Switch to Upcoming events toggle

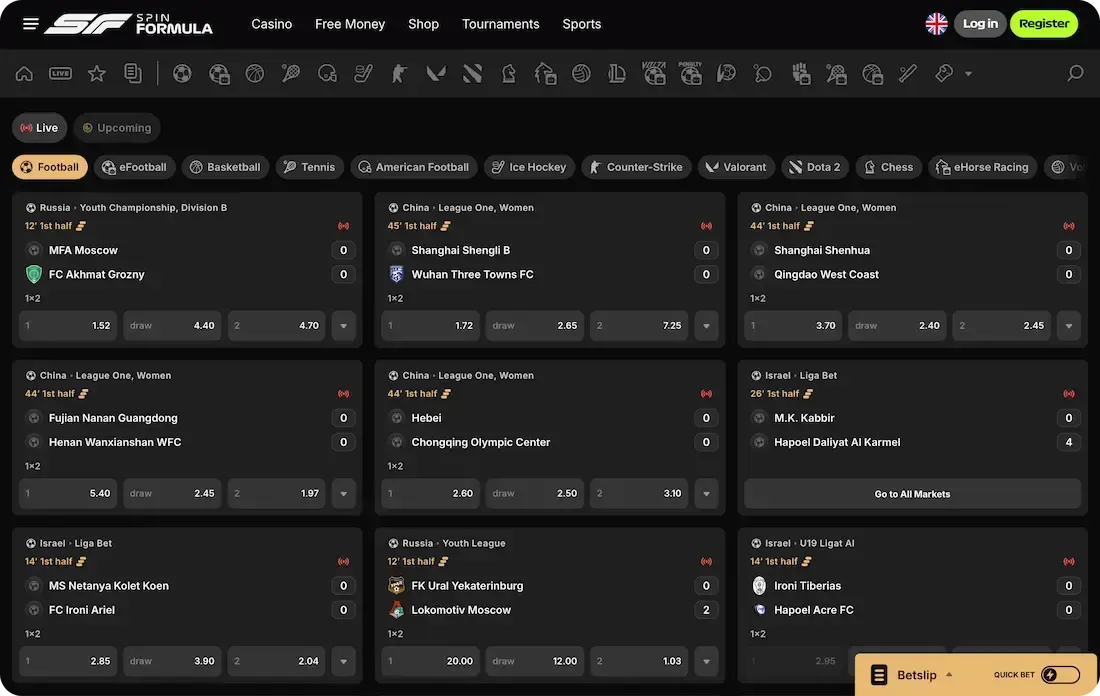117,128
